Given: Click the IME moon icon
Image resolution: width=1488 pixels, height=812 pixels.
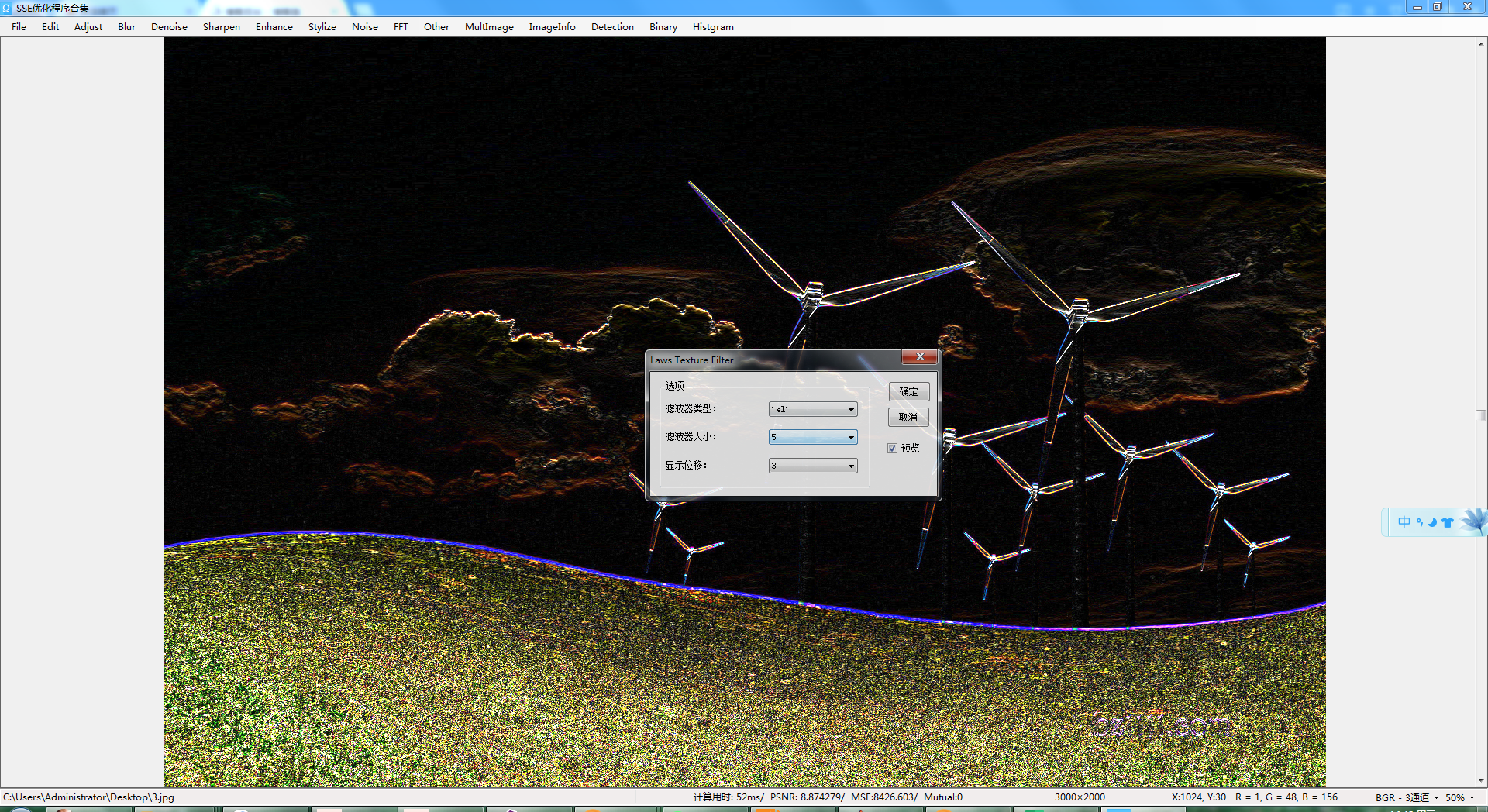Looking at the screenshot, I should 1432,522.
